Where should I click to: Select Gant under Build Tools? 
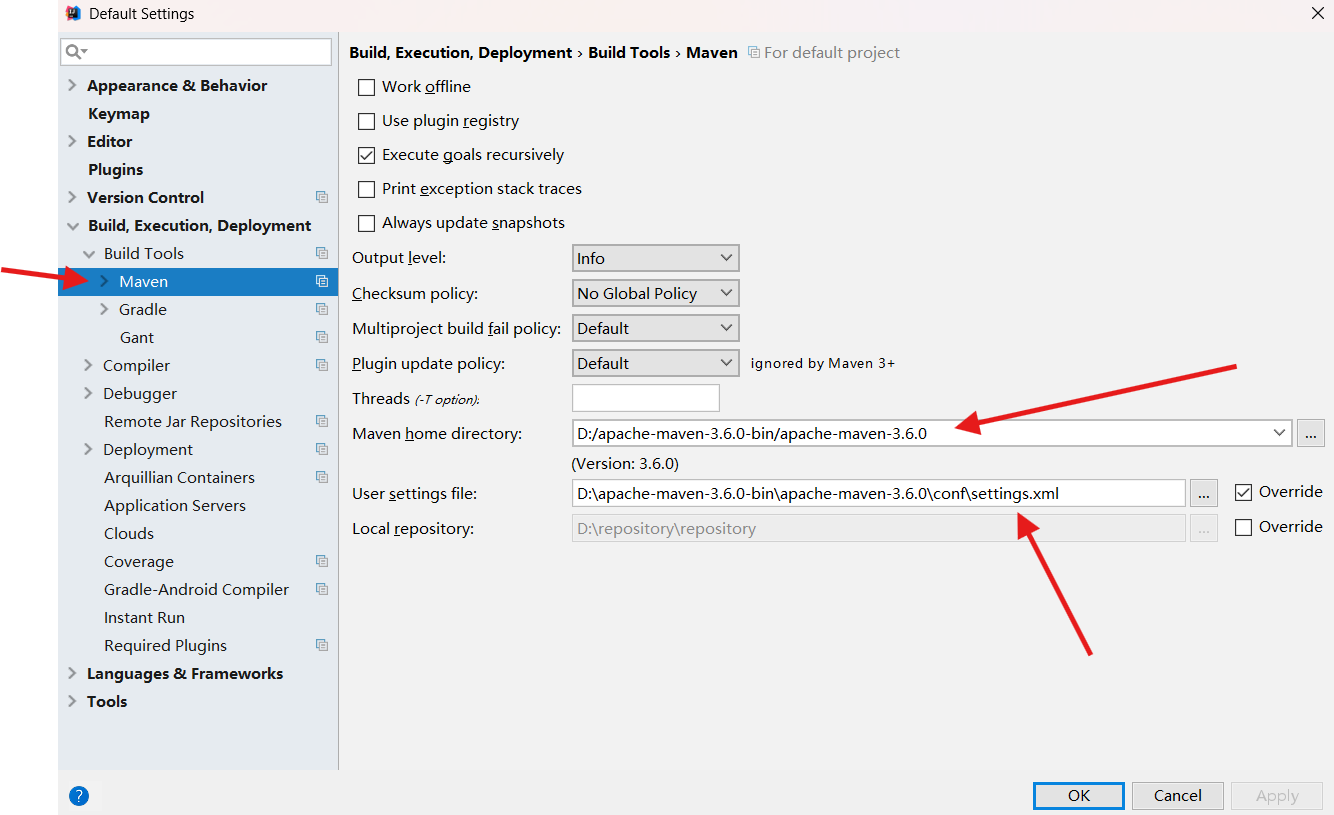click(x=137, y=338)
